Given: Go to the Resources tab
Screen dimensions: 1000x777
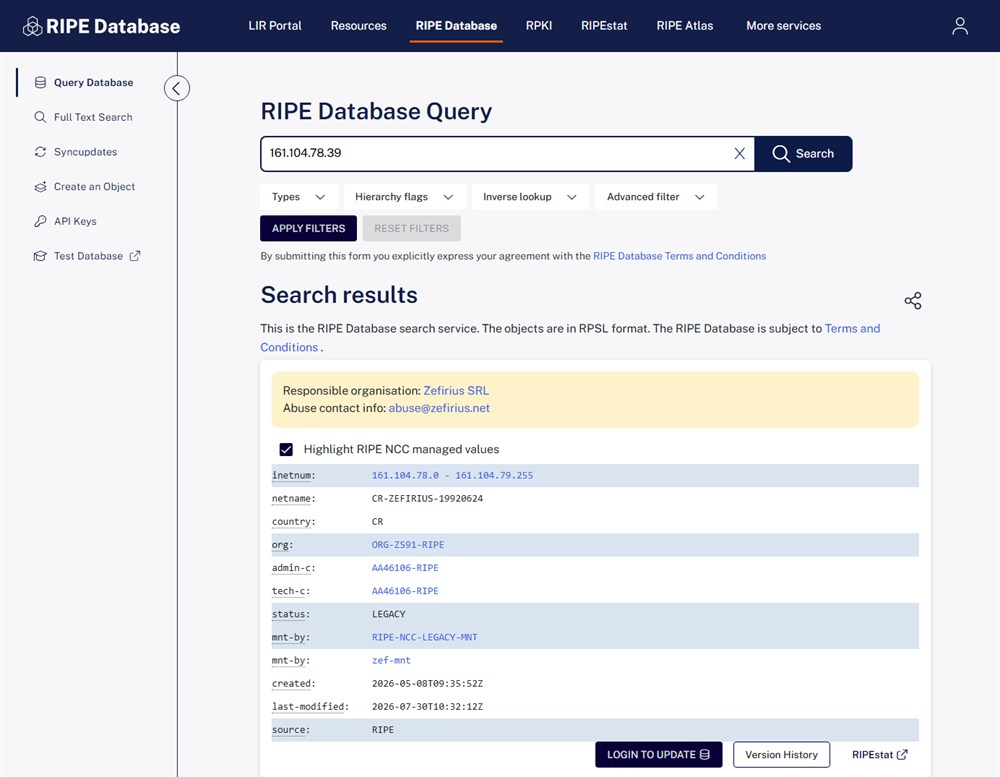Looking at the screenshot, I should 358,26.
